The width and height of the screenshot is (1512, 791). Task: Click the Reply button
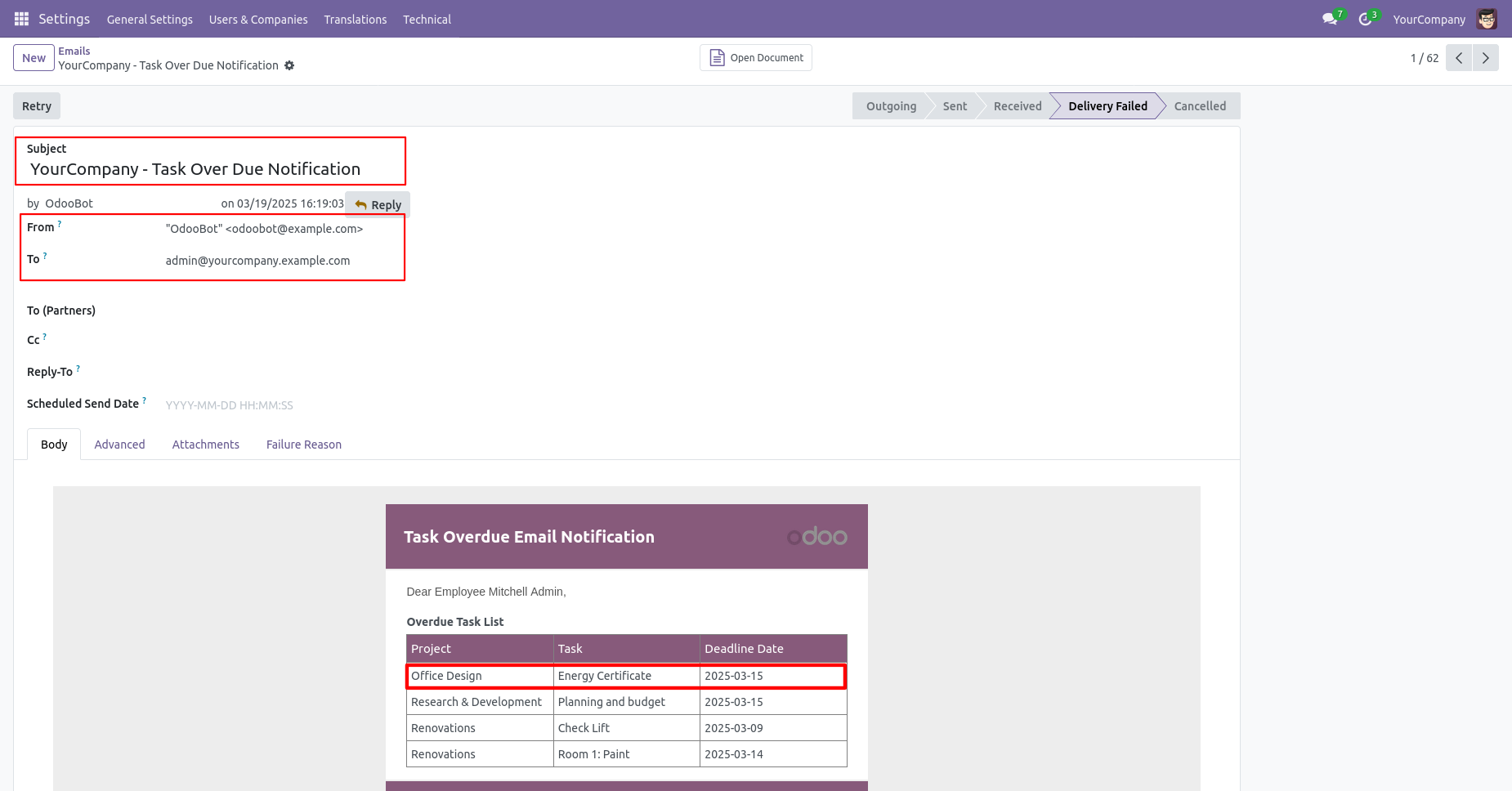point(378,204)
